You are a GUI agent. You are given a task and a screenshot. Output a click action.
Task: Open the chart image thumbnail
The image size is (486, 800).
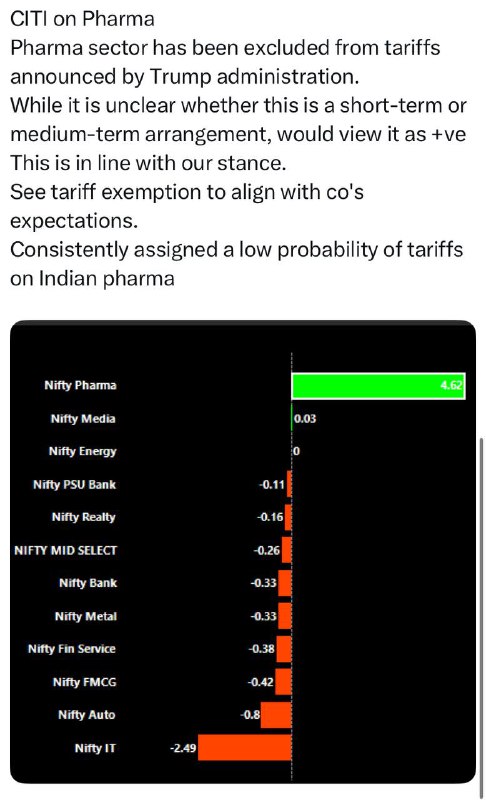tap(243, 552)
